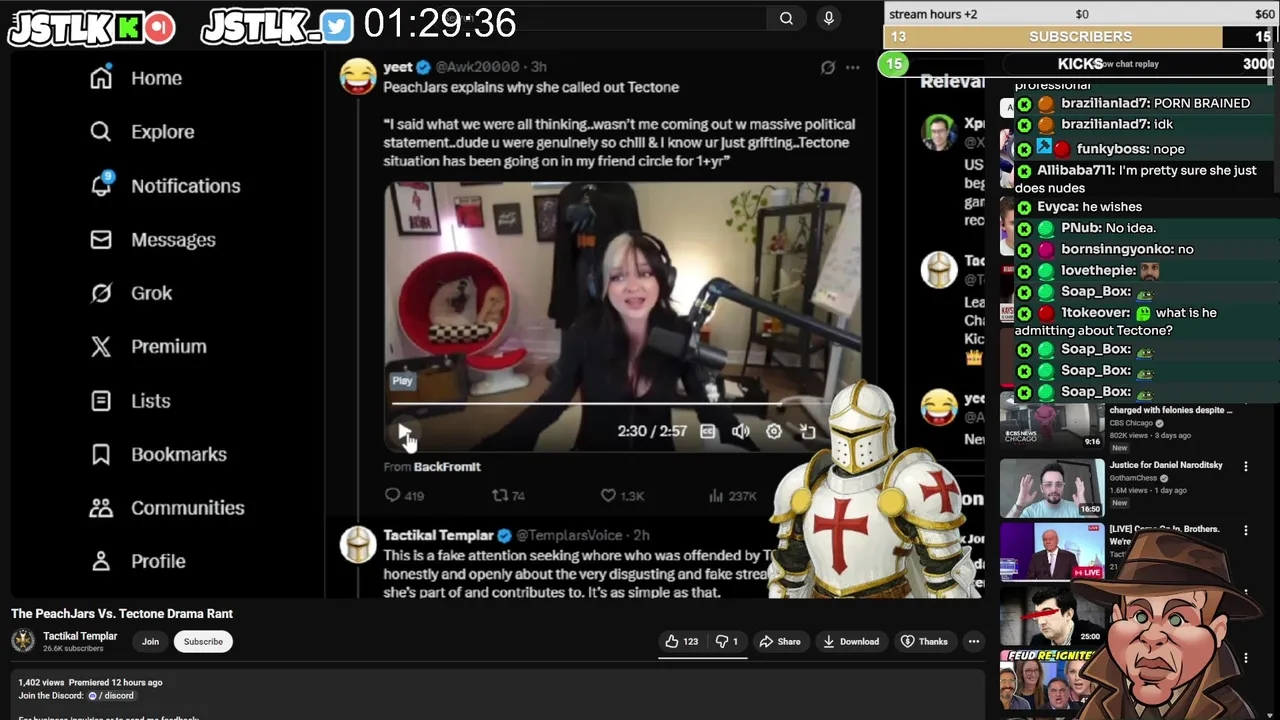Screen dimensions: 1280x720
Task: Open the Explore search icon
Action: [101, 131]
